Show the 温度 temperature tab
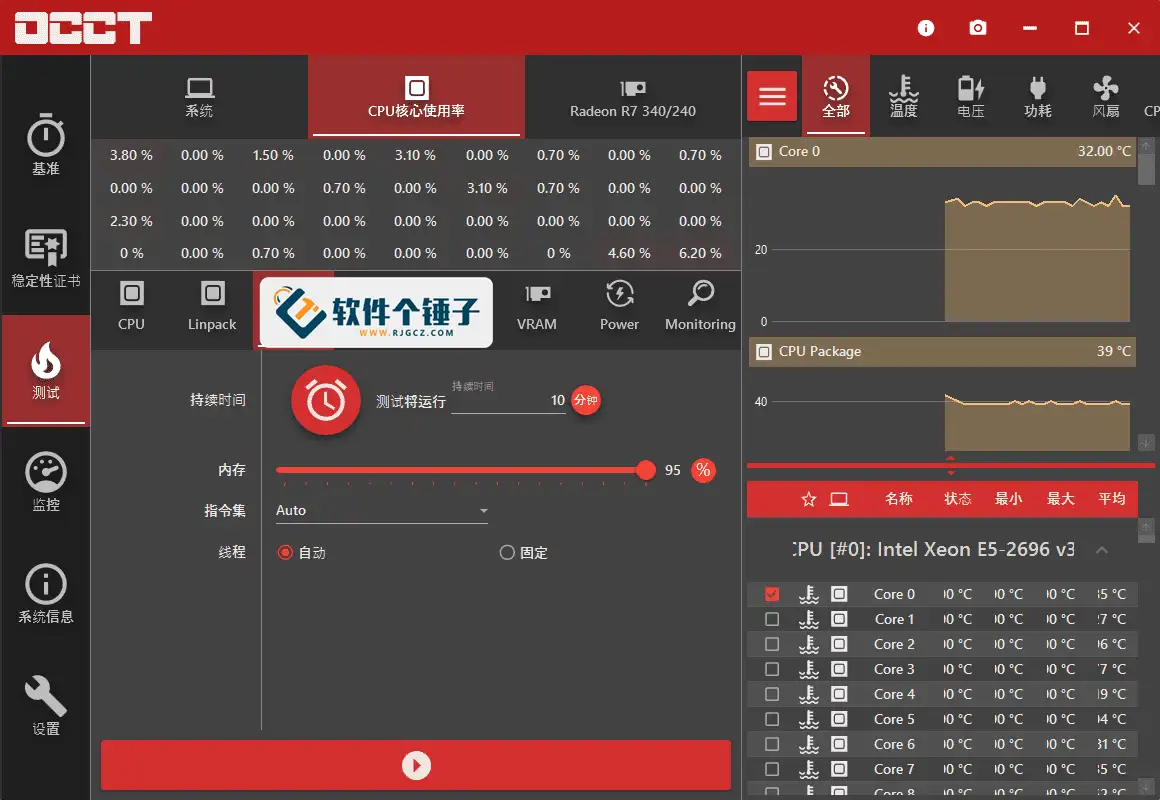1160x800 pixels. [x=903, y=96]
